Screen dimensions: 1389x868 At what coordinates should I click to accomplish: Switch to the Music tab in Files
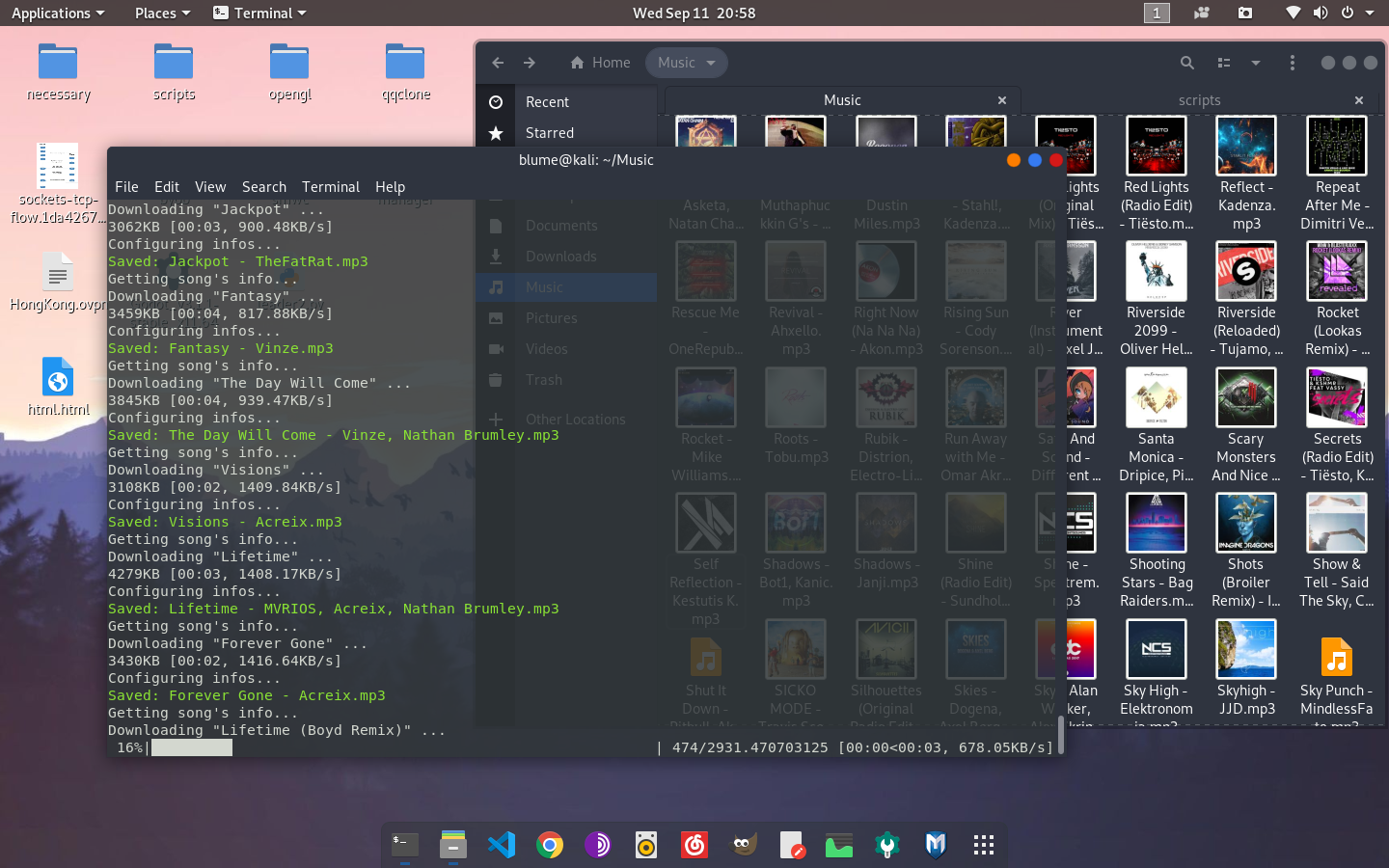tap(842, 100)
